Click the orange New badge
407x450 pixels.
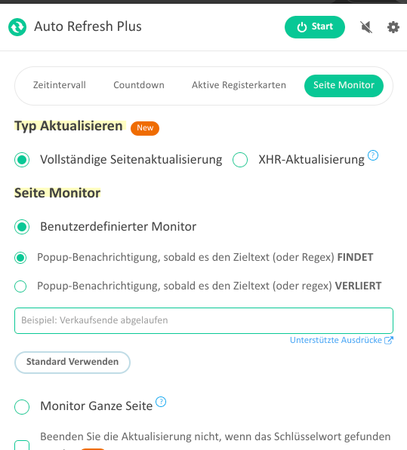click(x=145, y=128)
